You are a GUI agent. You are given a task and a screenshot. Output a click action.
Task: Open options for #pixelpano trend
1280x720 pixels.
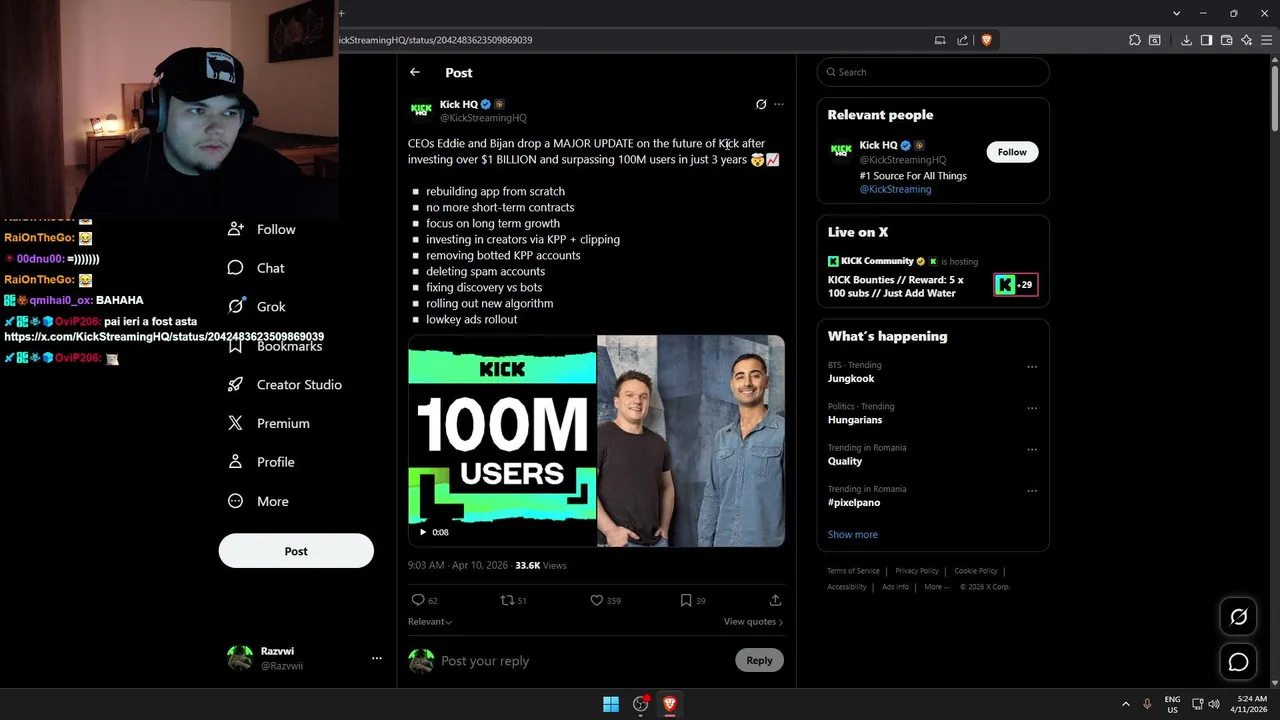point(1032,491)
